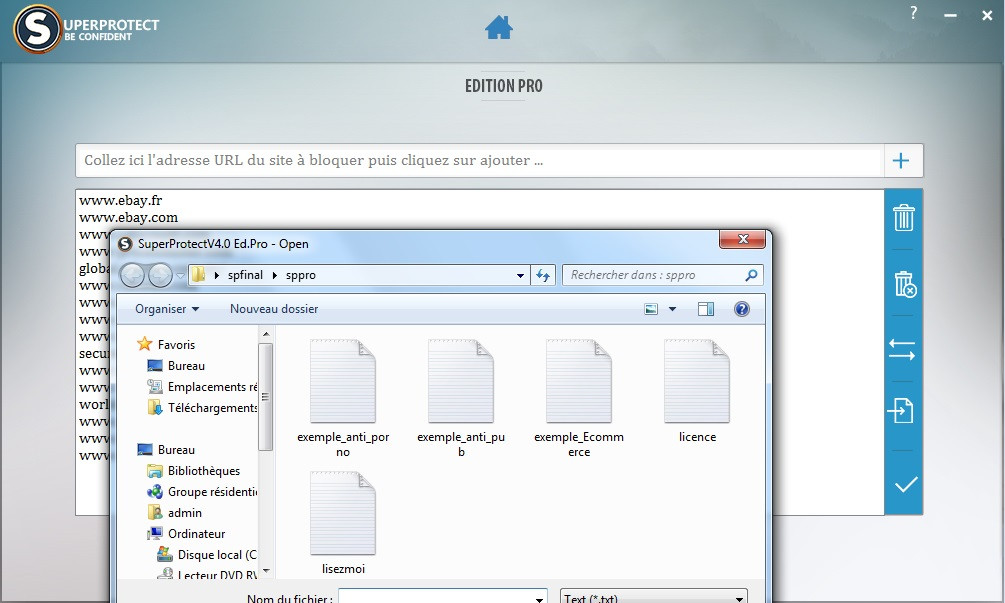Toggle the preview pane icon
Viewport: 1005px width, 603px height.
coord(706,310)
